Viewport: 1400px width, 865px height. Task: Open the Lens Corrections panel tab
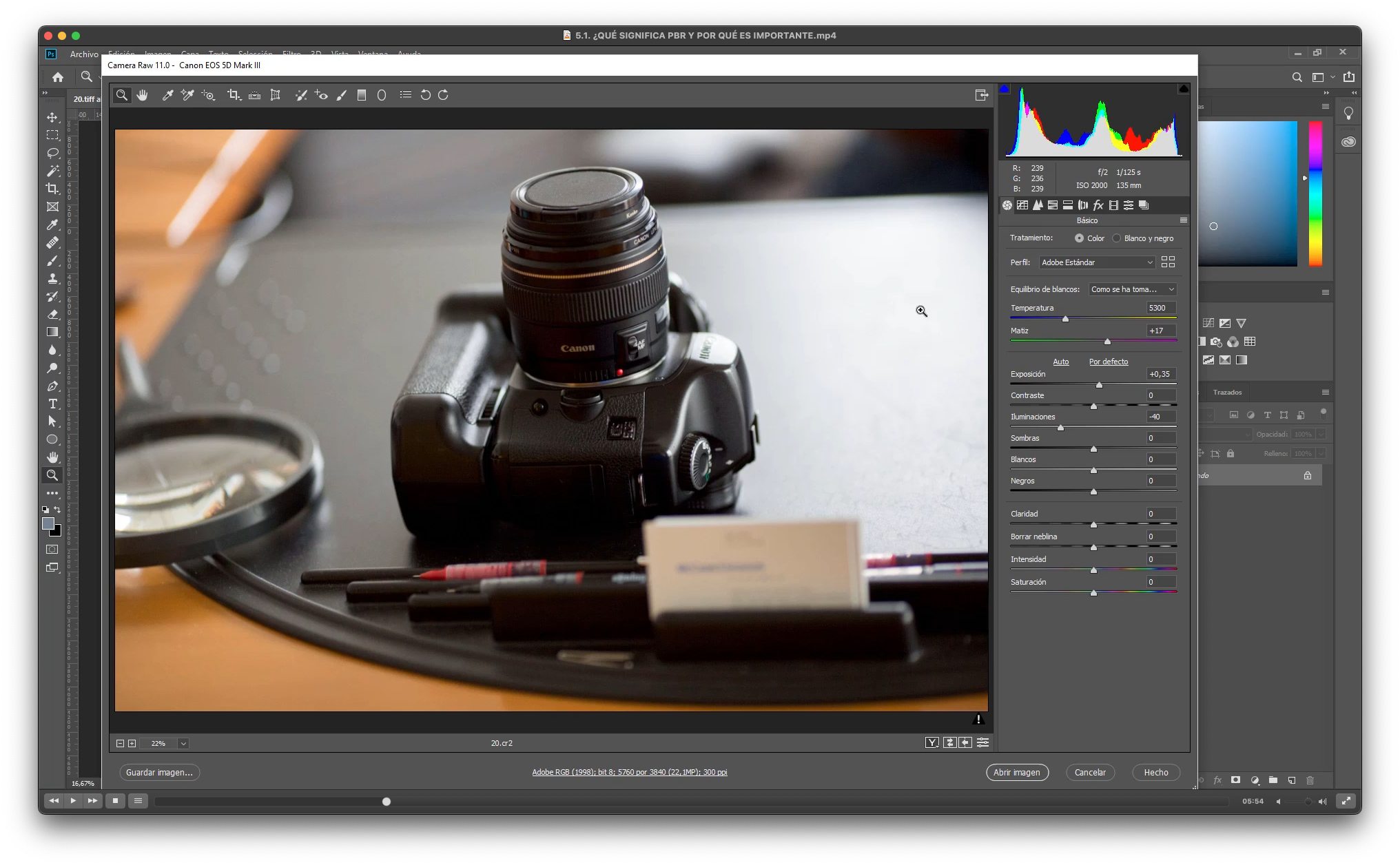[1083, 205]
